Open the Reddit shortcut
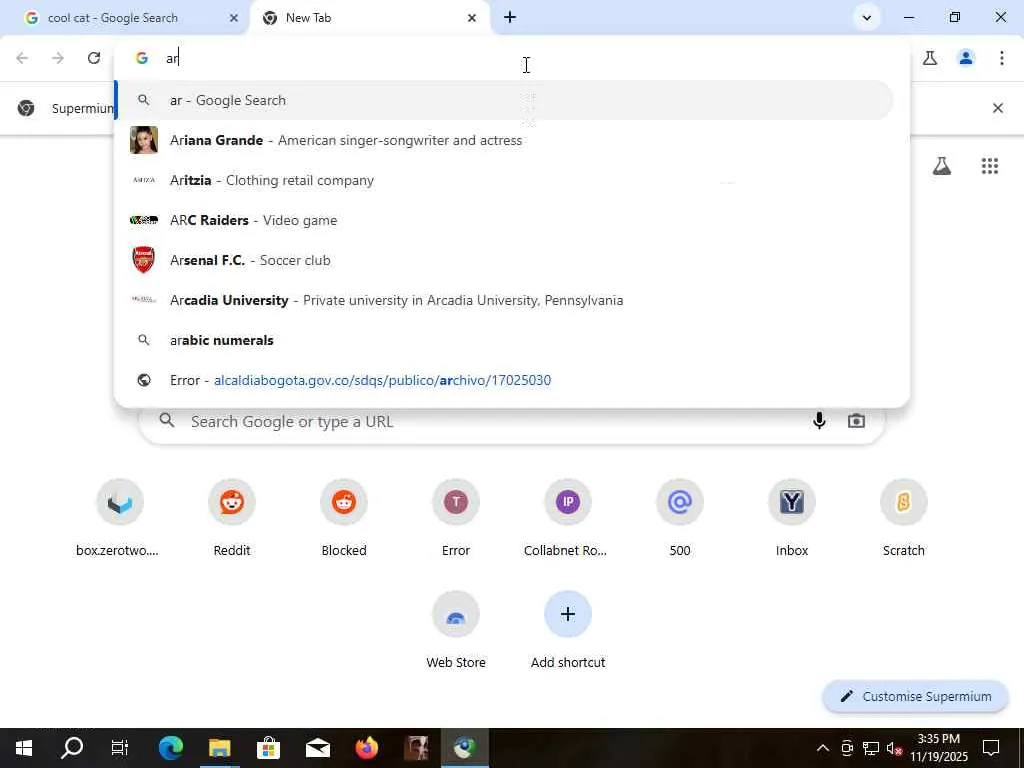This screenshot has width=1024, height=768. (x=232, y=517)
